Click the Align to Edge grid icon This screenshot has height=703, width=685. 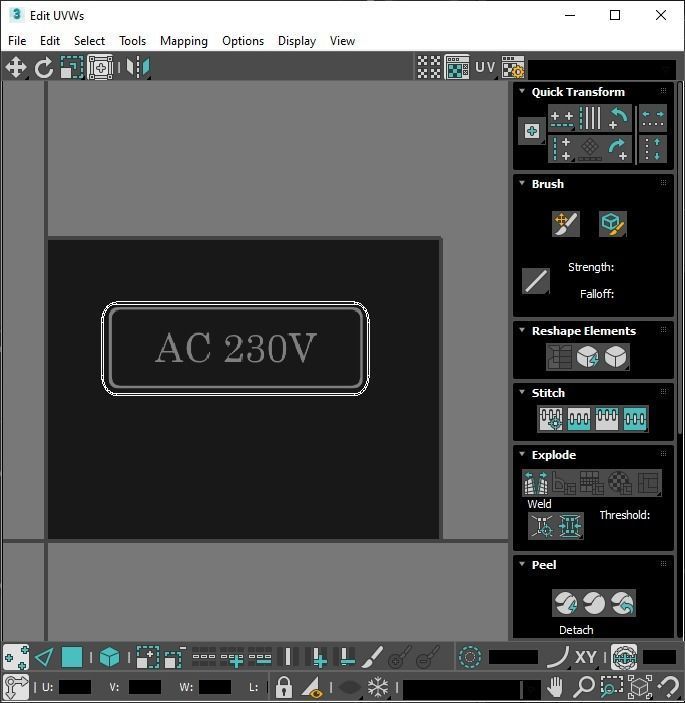590,149
